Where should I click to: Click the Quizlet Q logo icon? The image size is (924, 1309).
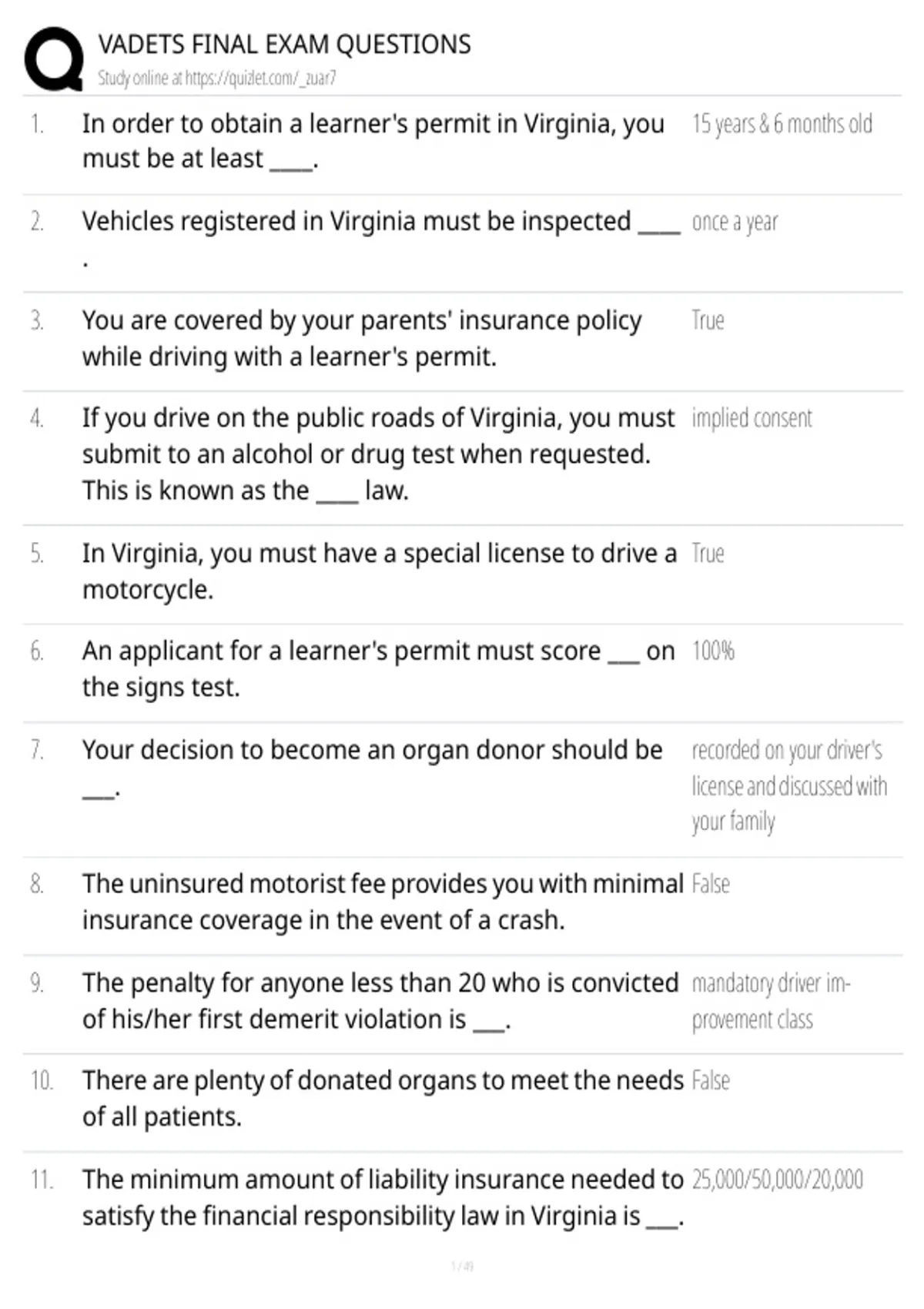pyautogui.click(x=54, y=59)
